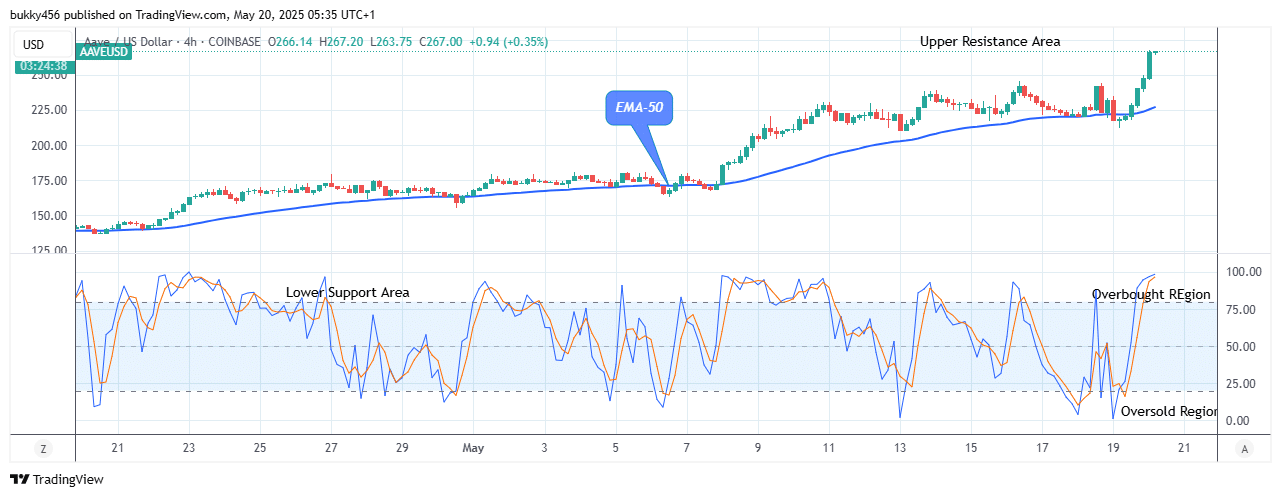Viewport: 1281px width, 497px height.
Task: Click the 150.00 price axis label
Action: click(48, 216)
